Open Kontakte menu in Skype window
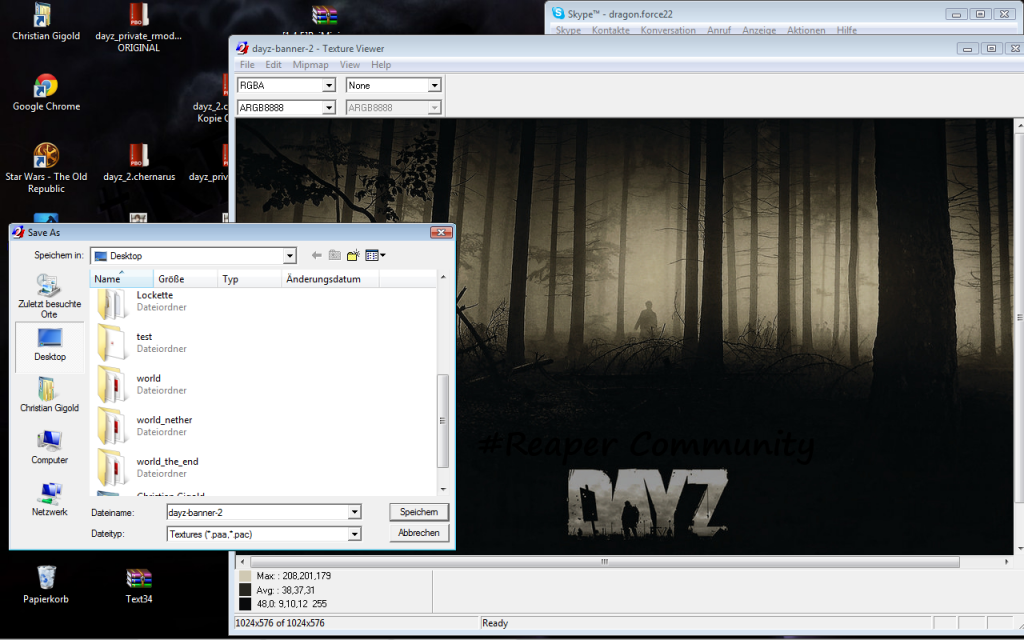The image size is (1024, 640). [611, 30]
